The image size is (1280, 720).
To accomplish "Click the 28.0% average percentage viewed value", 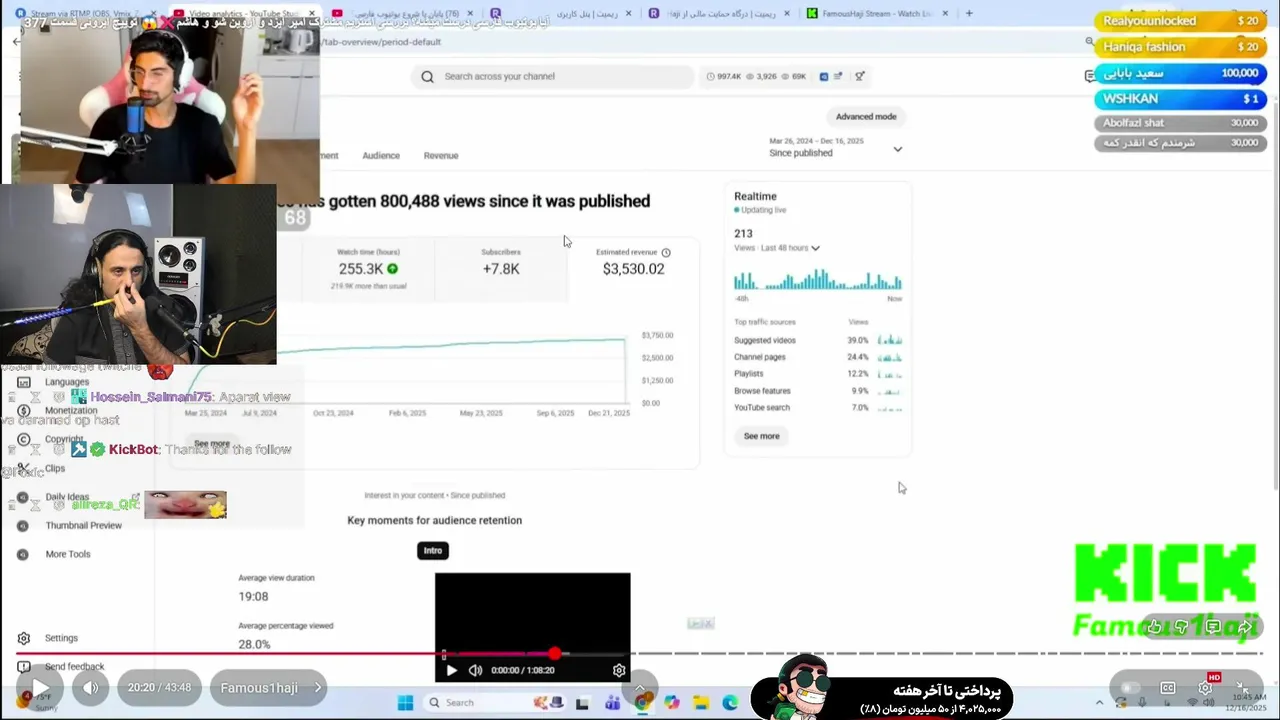I will point(254,644).
